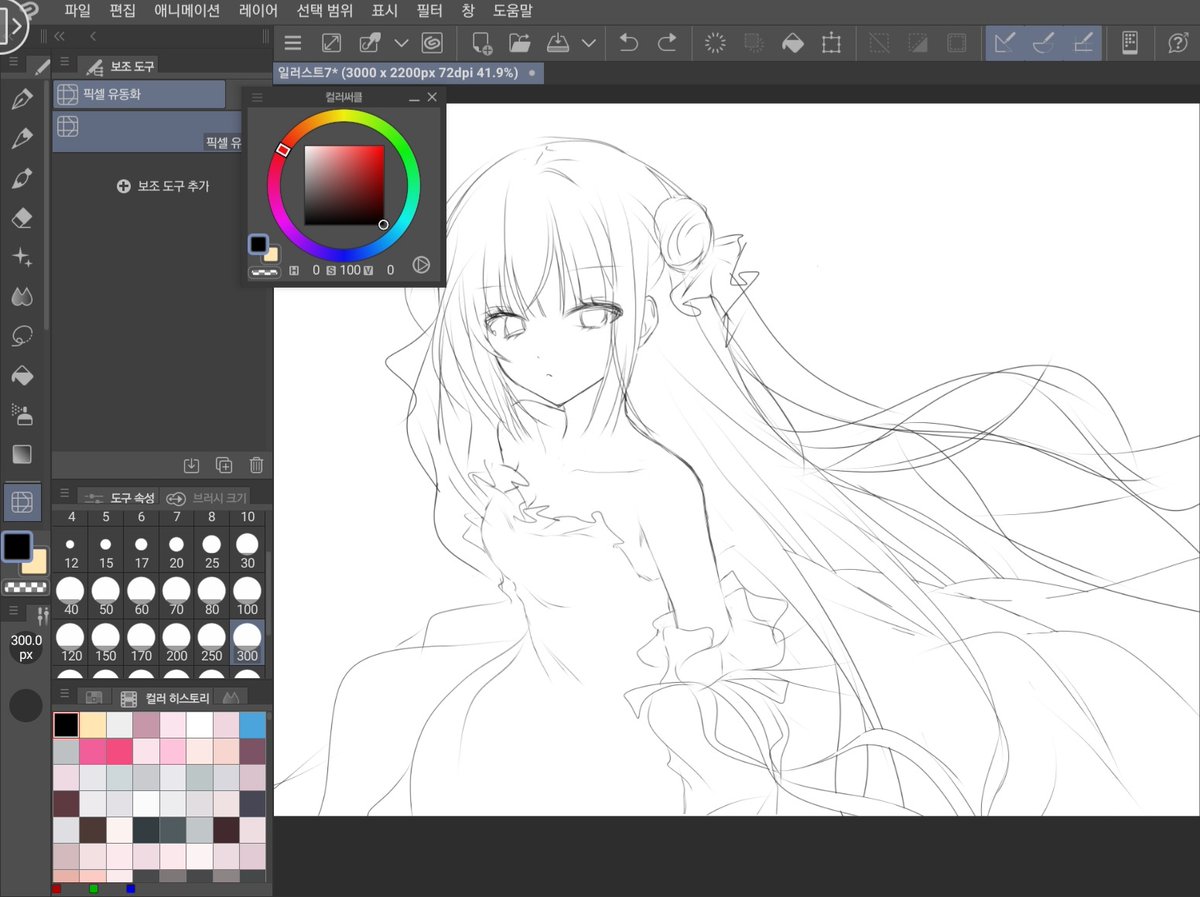
Task: Open the main hamburger menu in command bar
Action: (x=293, y=43)
